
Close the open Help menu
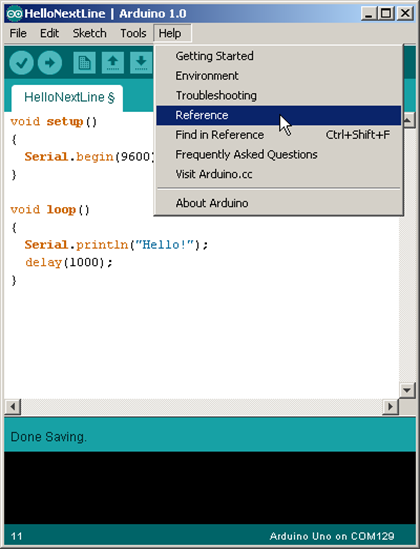click(172, 33)
